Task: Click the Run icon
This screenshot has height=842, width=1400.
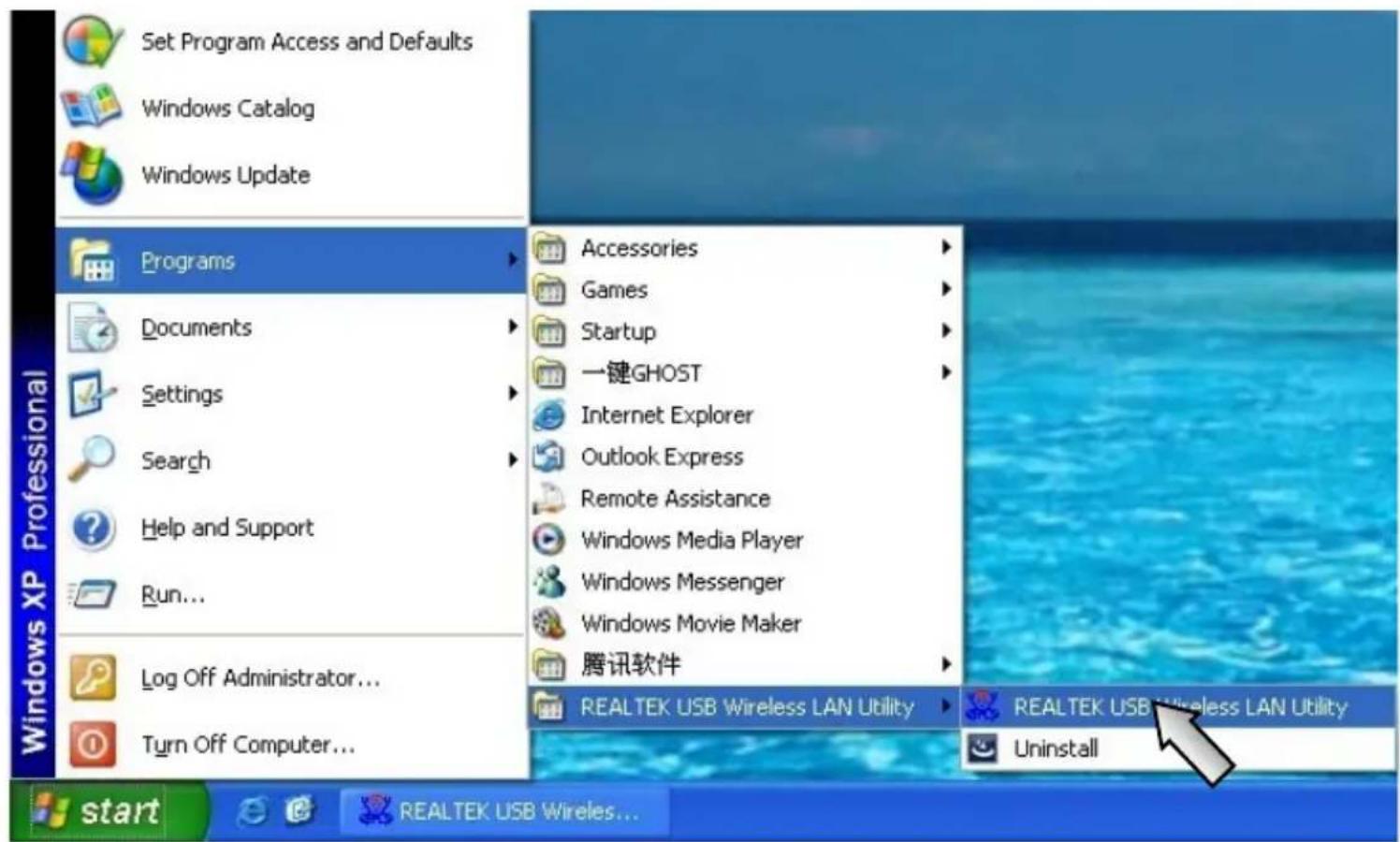Action: pos(92,594)
